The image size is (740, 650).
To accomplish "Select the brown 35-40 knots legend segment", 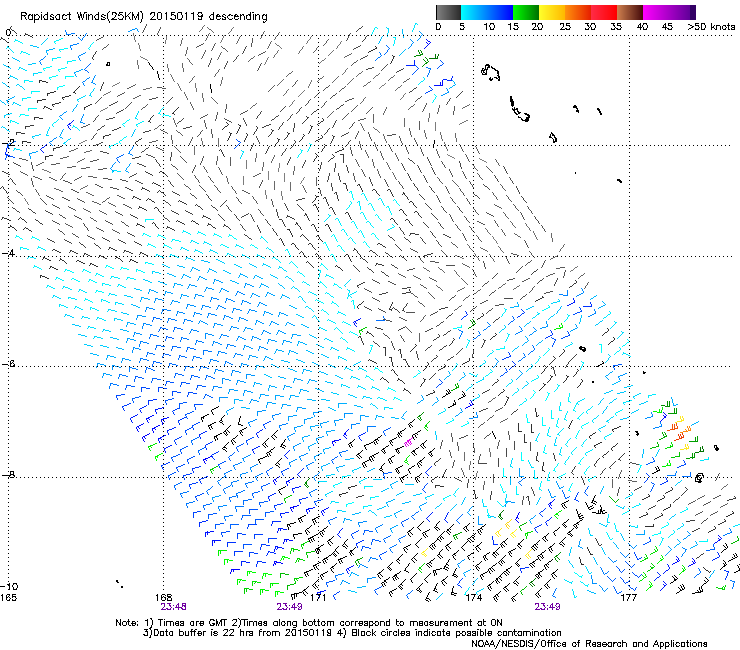I will (630, 12).
